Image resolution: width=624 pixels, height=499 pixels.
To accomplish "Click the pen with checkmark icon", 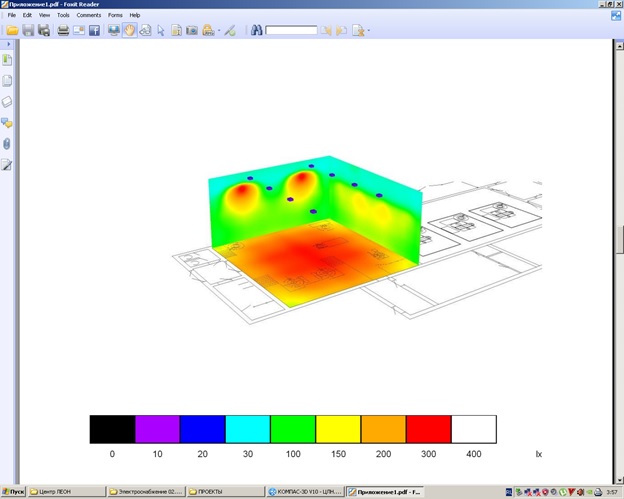I will 230,30.
